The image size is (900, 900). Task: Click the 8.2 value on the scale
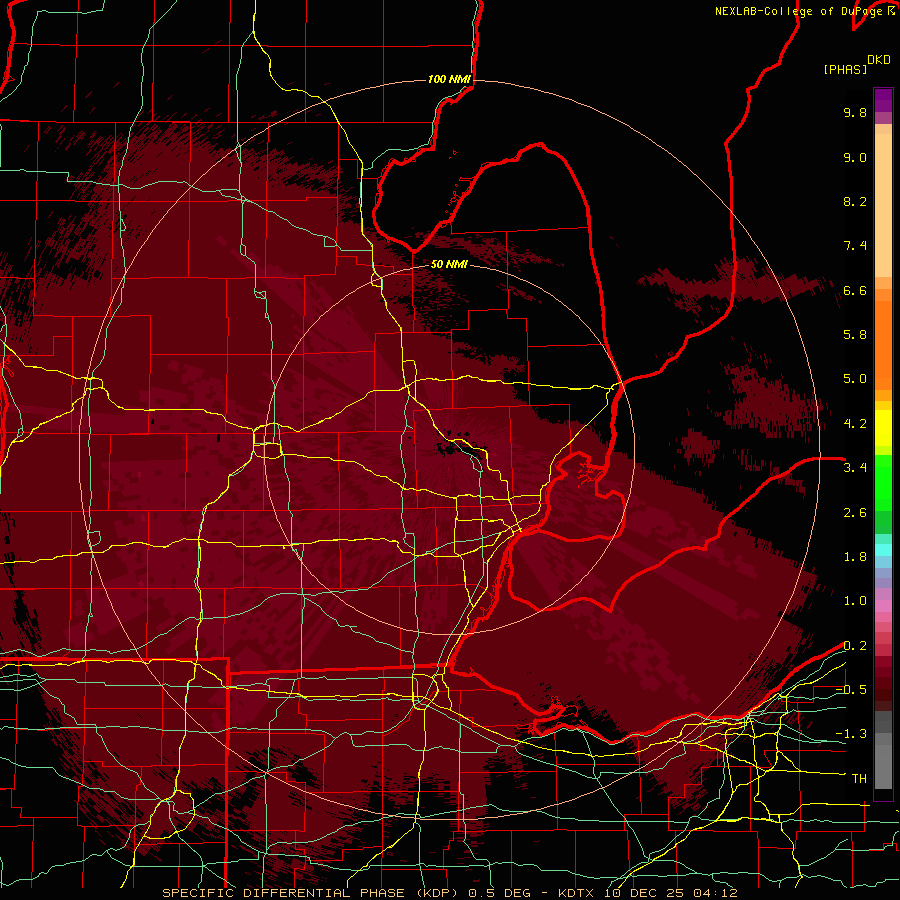coord(855,201)
